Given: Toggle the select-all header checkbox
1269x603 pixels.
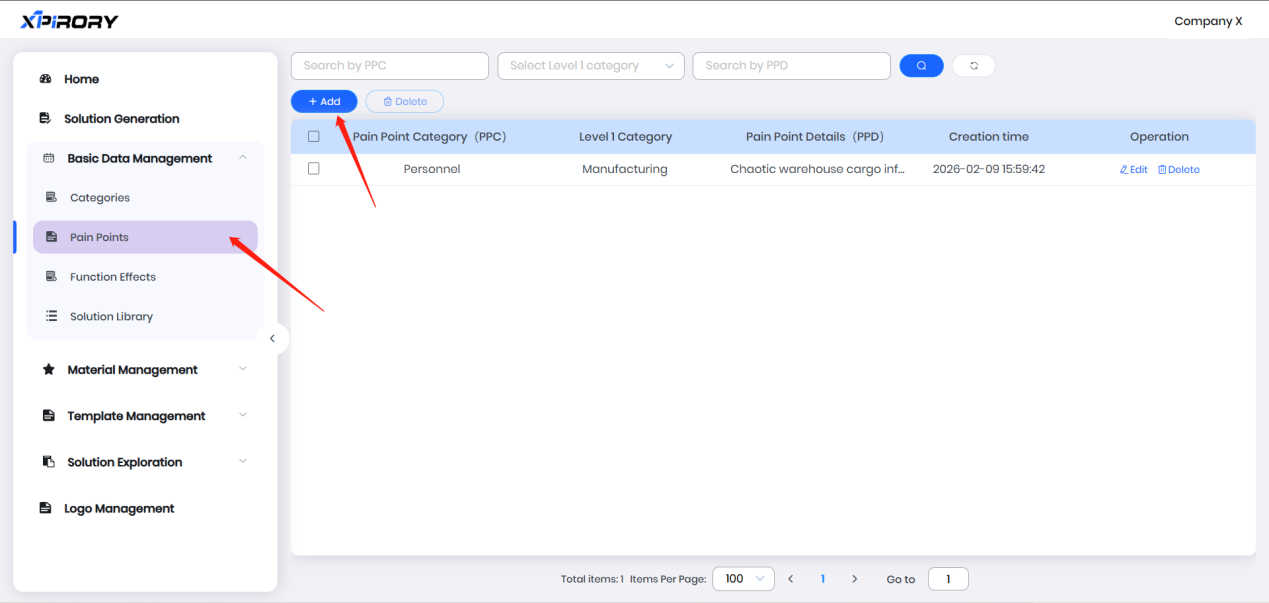Looking at the screenshot, I should coord(314,137).
